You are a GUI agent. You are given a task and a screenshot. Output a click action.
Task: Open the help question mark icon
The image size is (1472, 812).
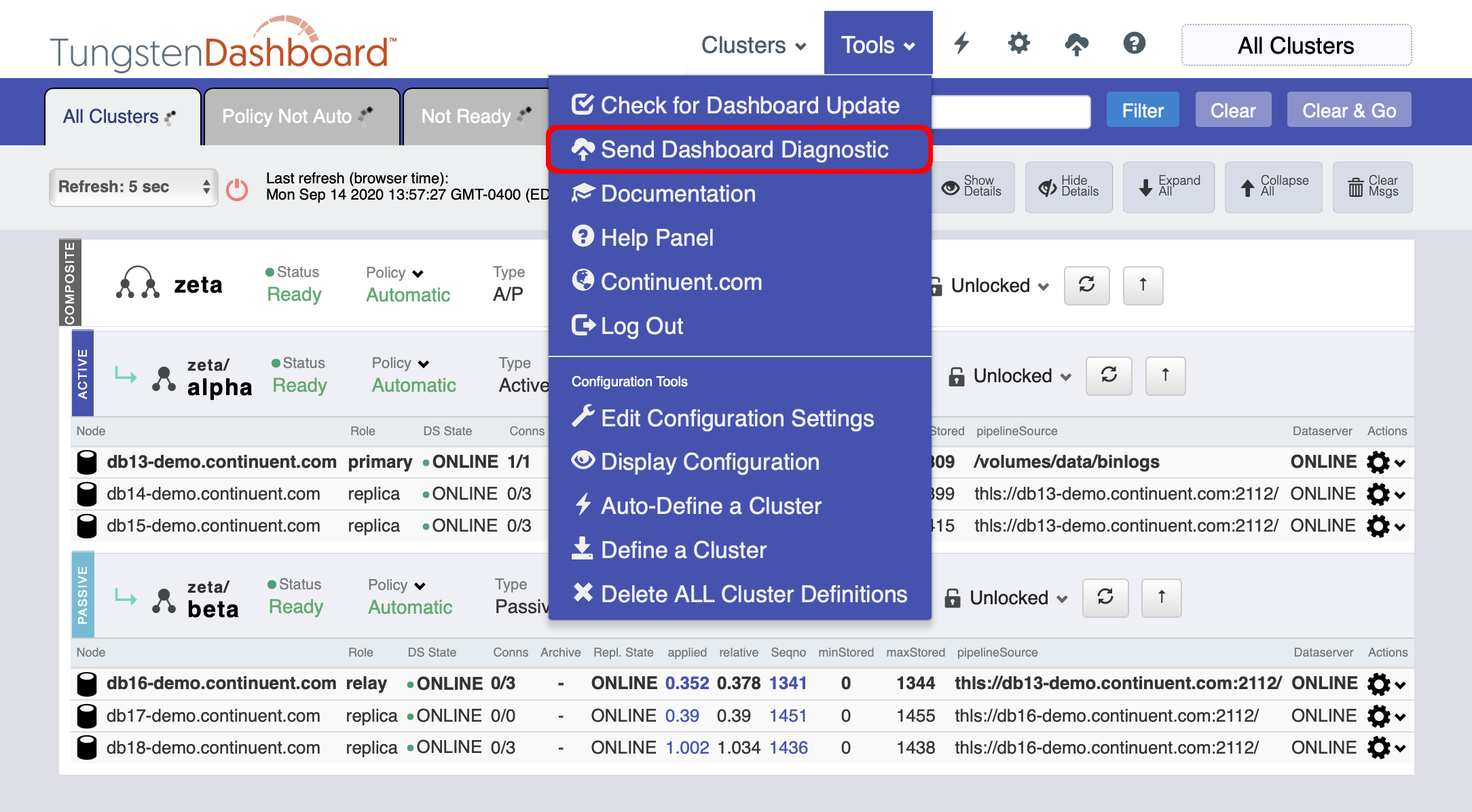[x=1134, y=43]
